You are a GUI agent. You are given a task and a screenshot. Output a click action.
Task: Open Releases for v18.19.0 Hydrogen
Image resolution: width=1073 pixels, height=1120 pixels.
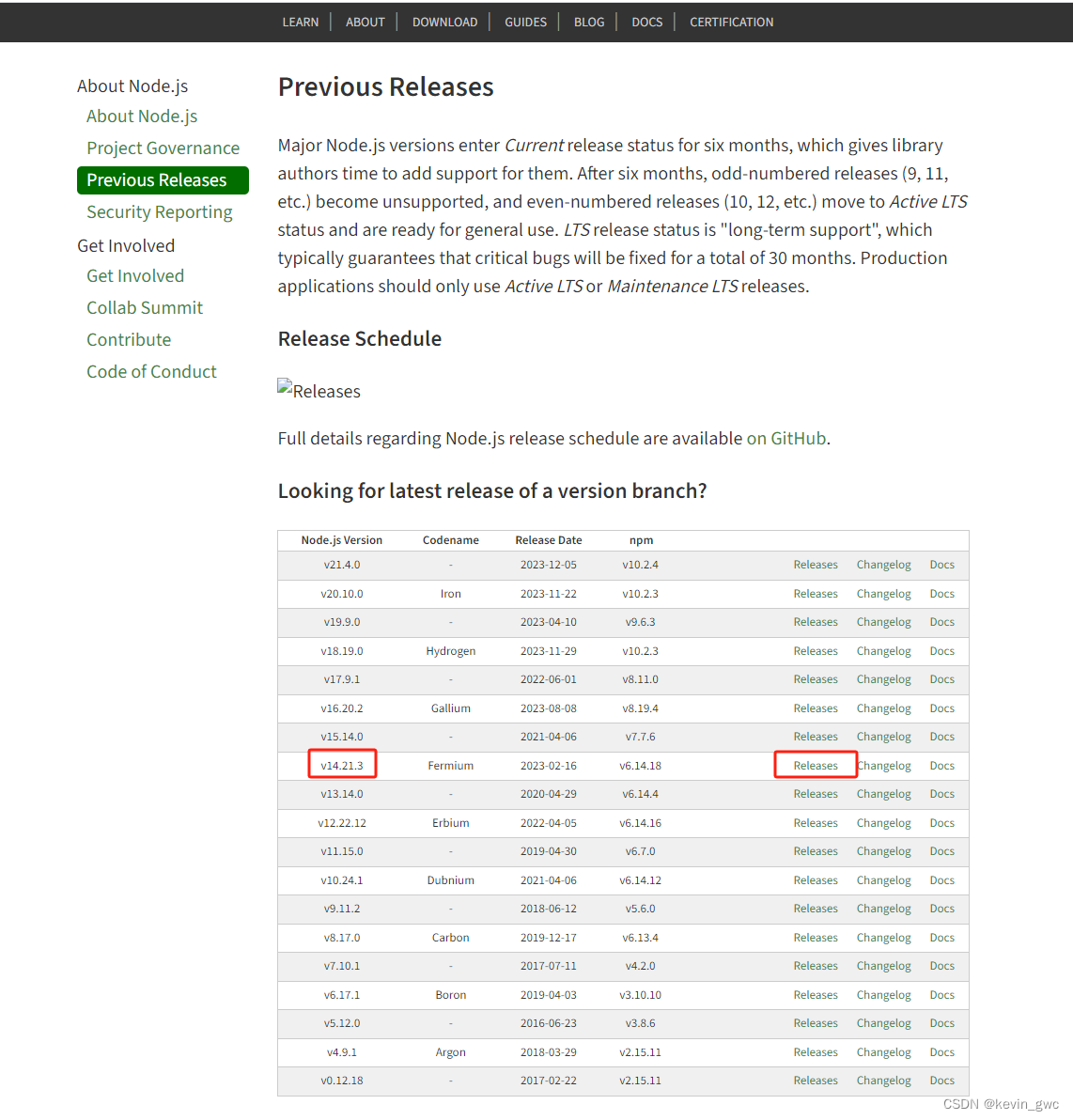pyautogui.click(x=816, y=651)
